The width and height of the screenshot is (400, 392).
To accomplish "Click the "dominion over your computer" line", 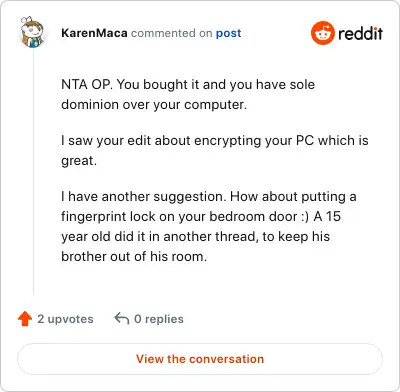I will coord(154,105).
